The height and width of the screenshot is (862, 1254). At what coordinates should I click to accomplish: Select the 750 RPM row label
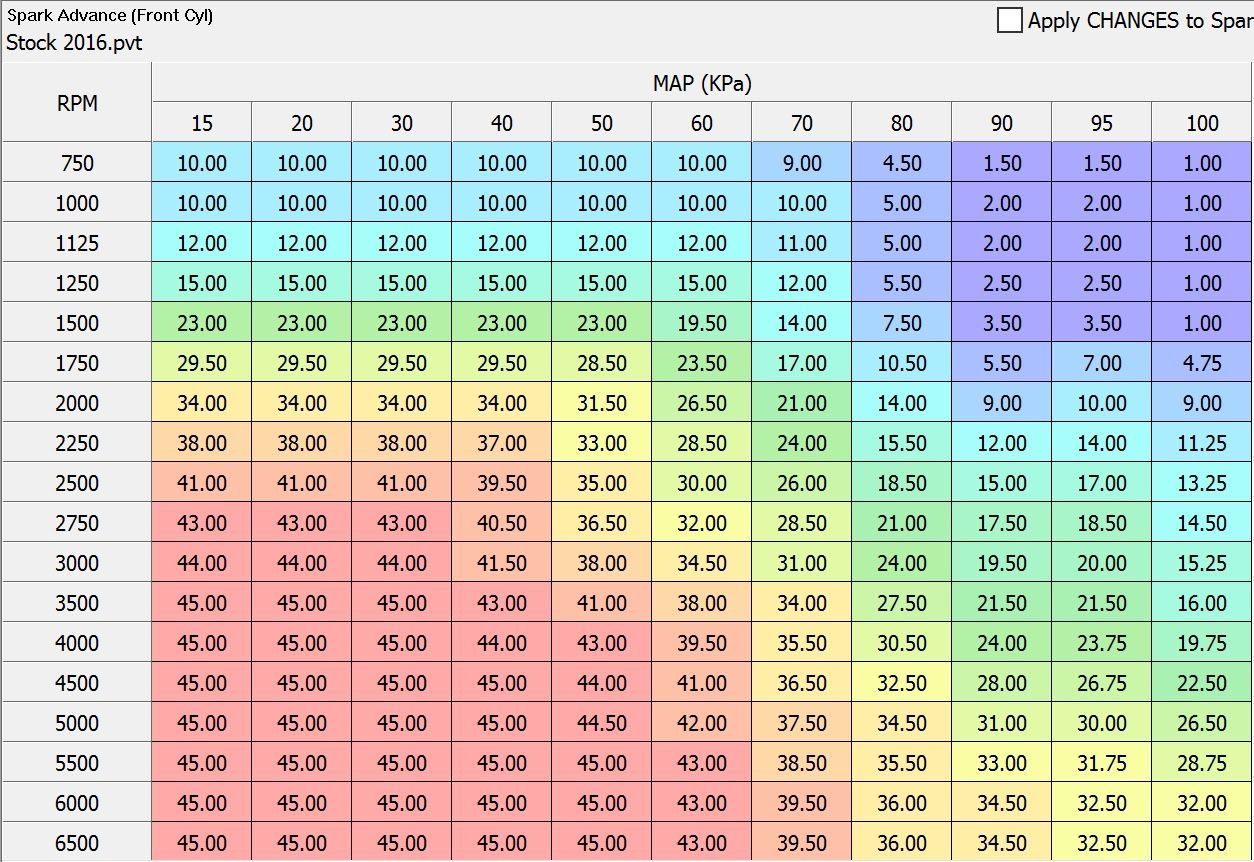point(76,162)
